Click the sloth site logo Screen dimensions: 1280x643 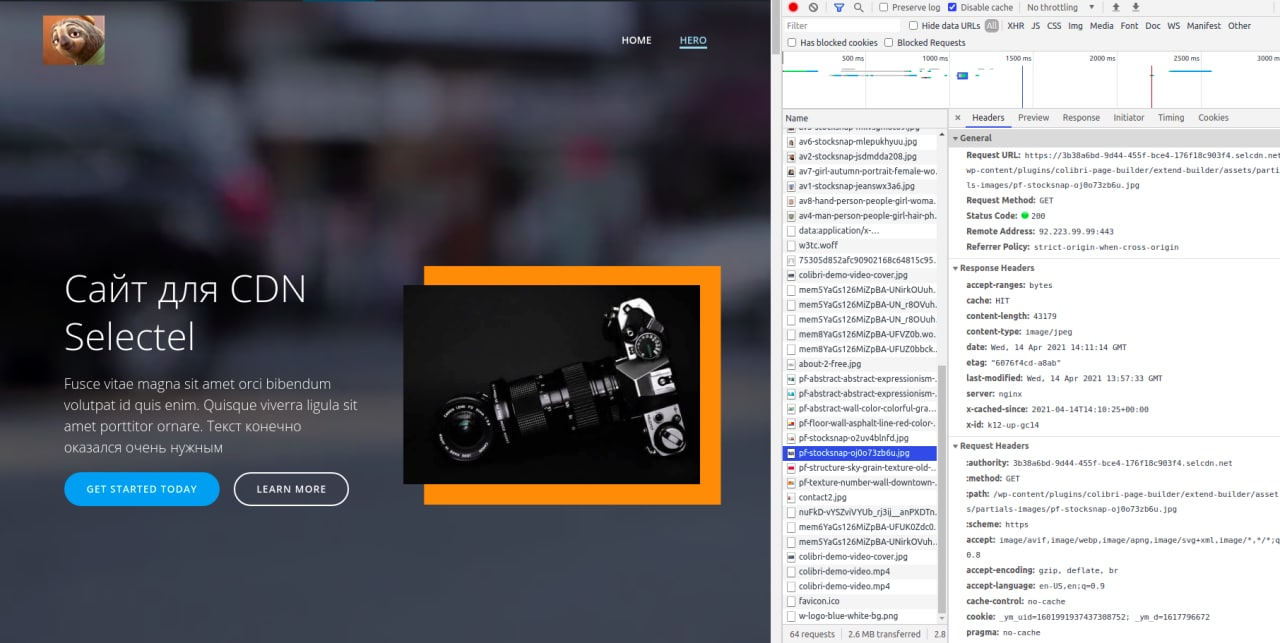pyautogui.click(x=73, y=40)
